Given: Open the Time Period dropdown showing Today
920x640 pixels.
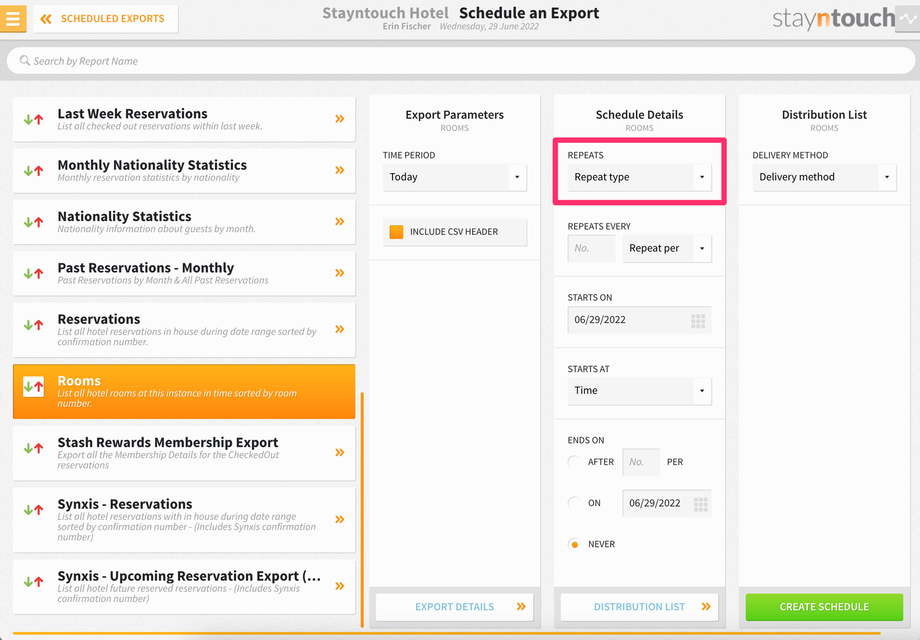Looking at the screenshot, I should [455, 177].
